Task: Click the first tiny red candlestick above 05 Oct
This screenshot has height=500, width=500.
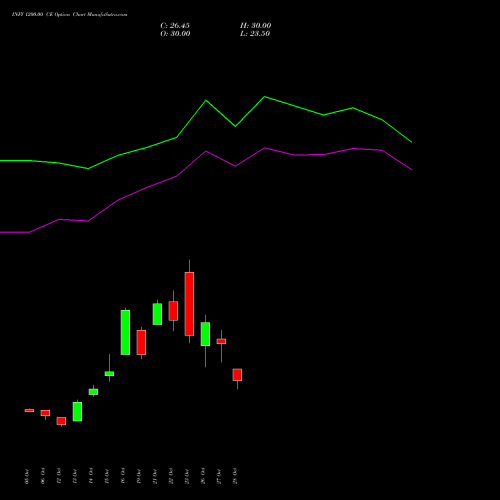Action: [29, 410]
